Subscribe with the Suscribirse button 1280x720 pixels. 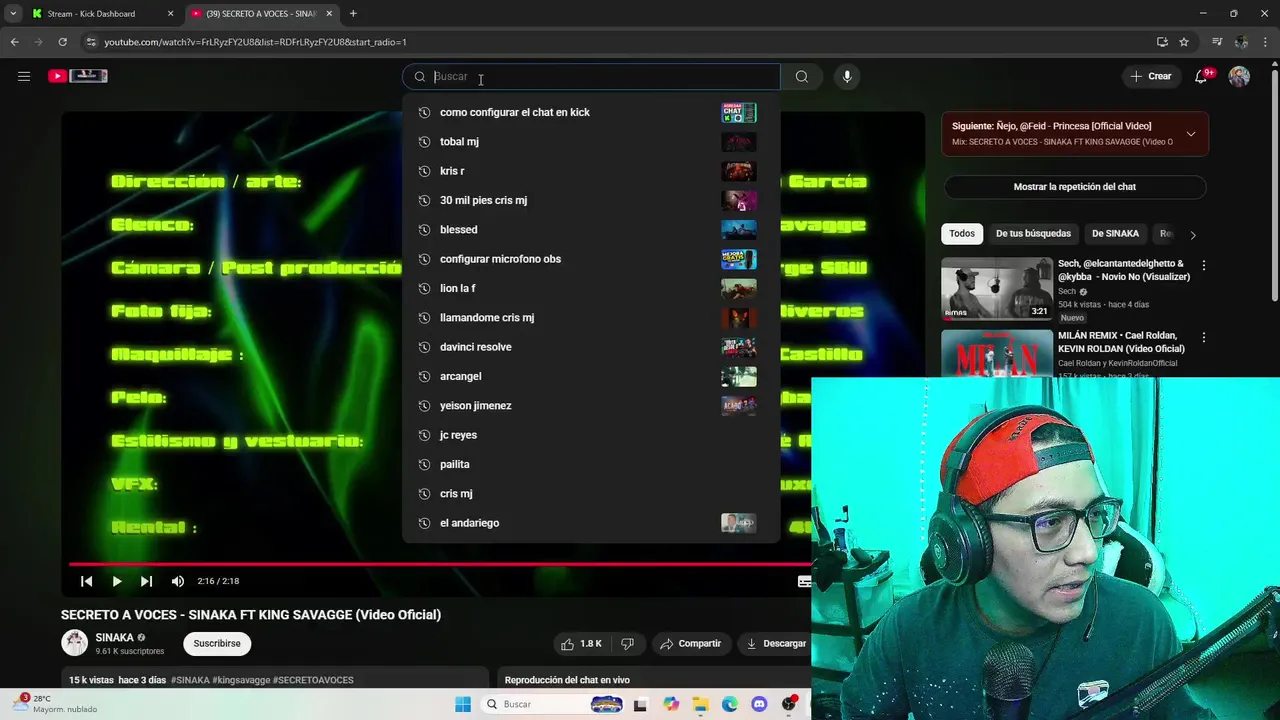[217, 644]
